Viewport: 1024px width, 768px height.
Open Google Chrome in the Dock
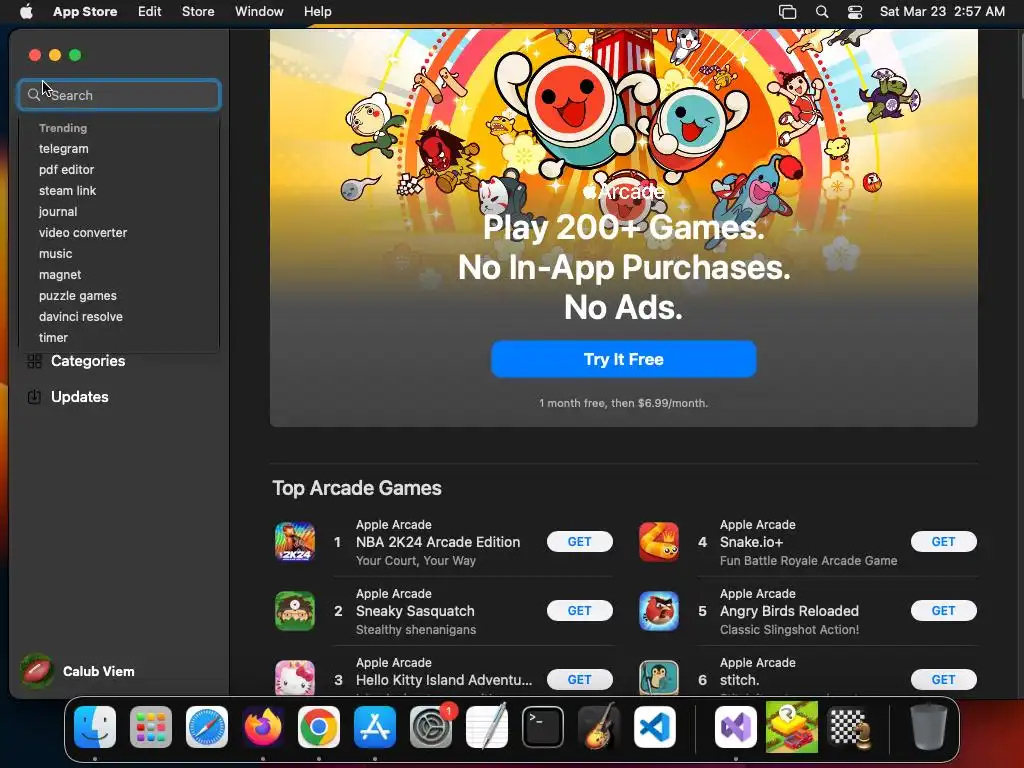click(319, 727)
